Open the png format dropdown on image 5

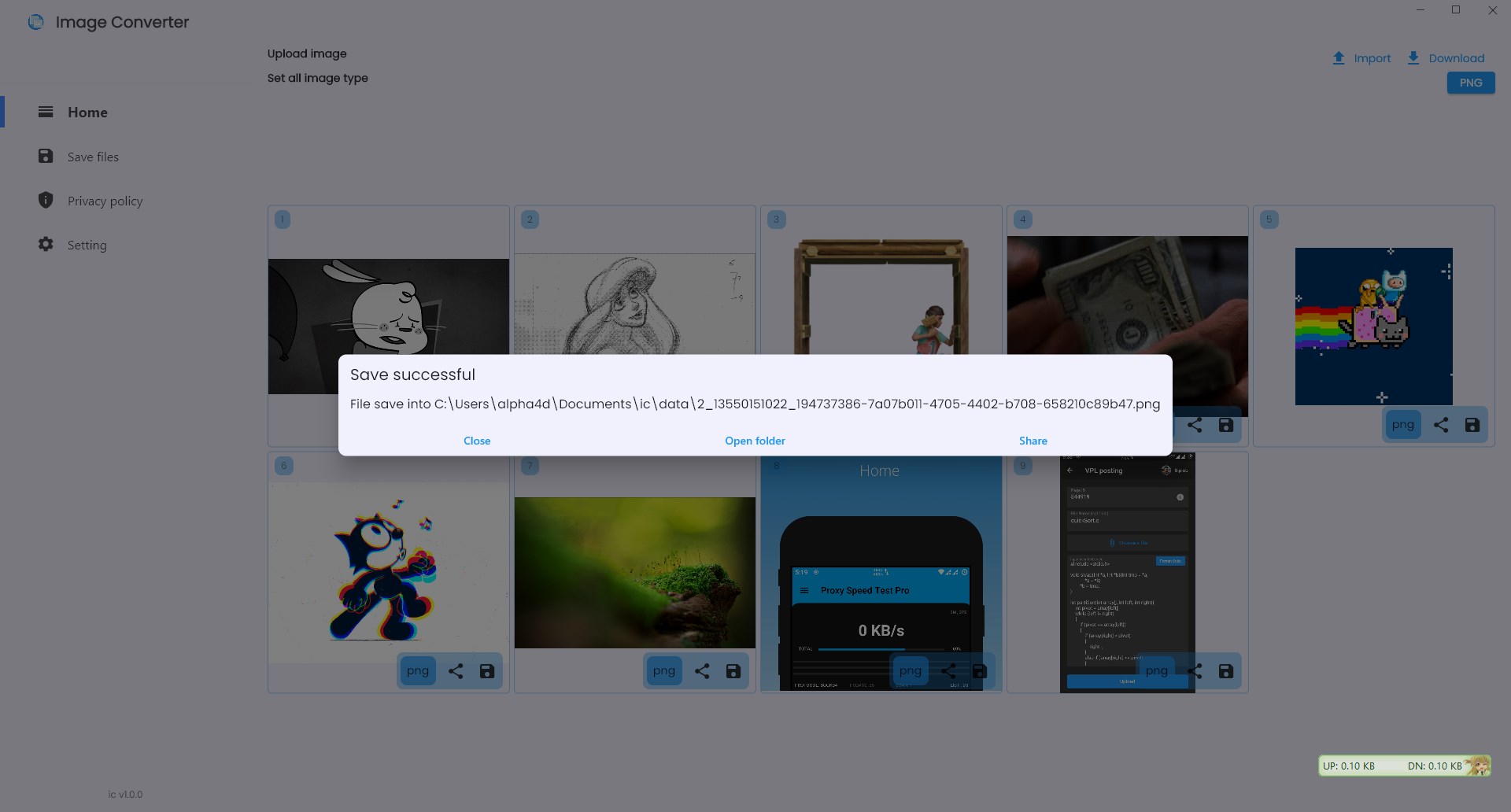[1402, 425]
